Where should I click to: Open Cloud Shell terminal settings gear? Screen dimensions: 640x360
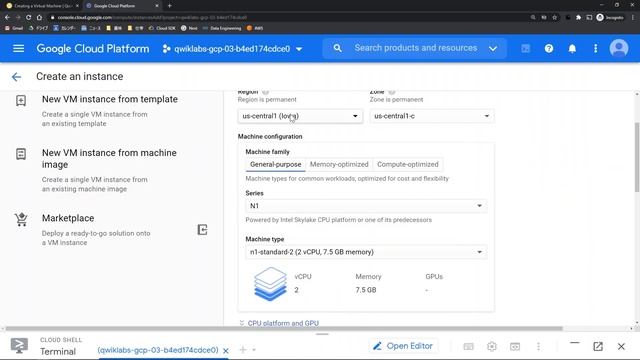(x=492, y=347)
